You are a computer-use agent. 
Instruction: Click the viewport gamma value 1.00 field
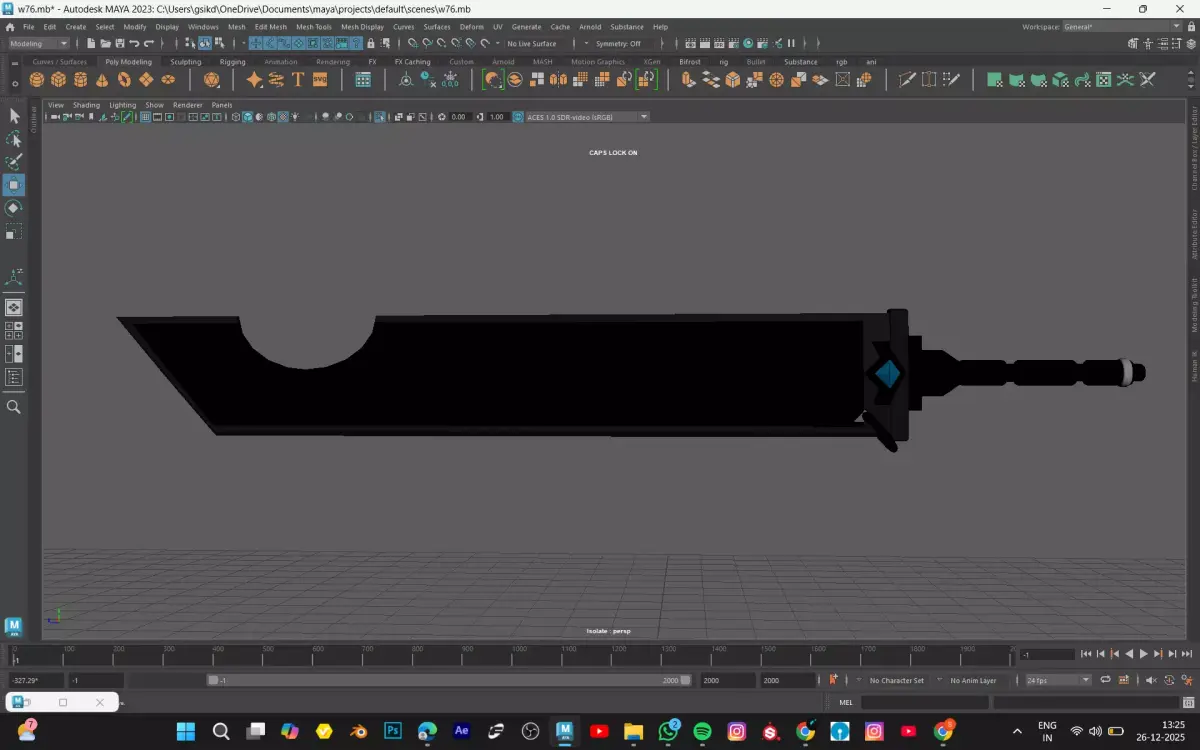point(496,117)
